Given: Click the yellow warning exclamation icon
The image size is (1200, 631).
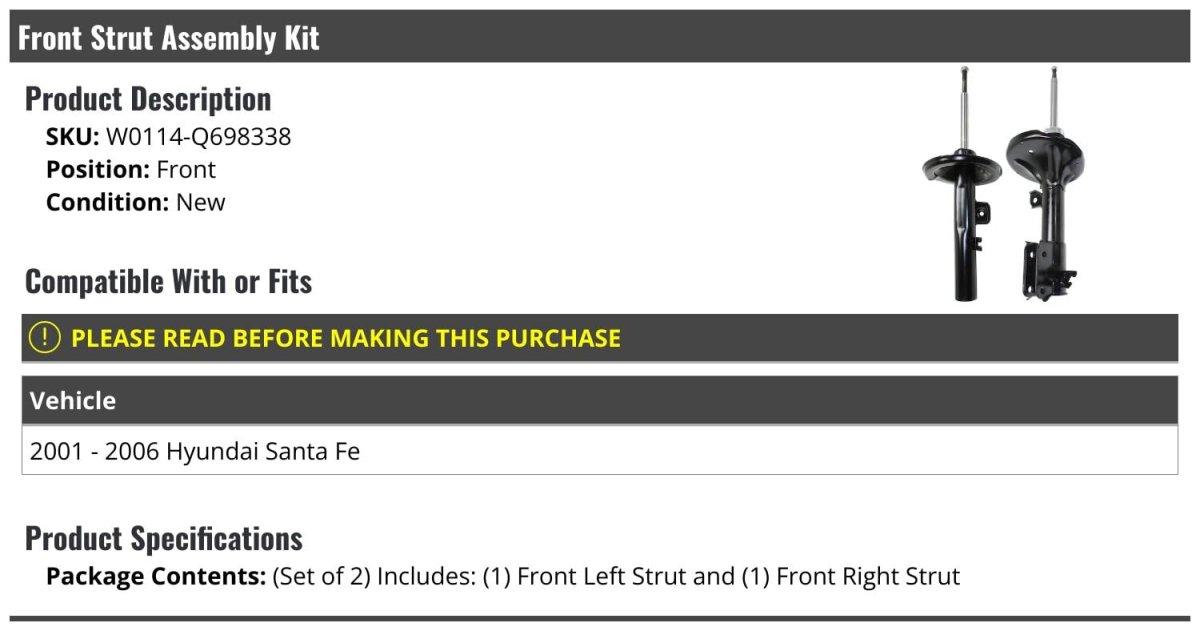Looking at the screenshot, I should (45, 337).
